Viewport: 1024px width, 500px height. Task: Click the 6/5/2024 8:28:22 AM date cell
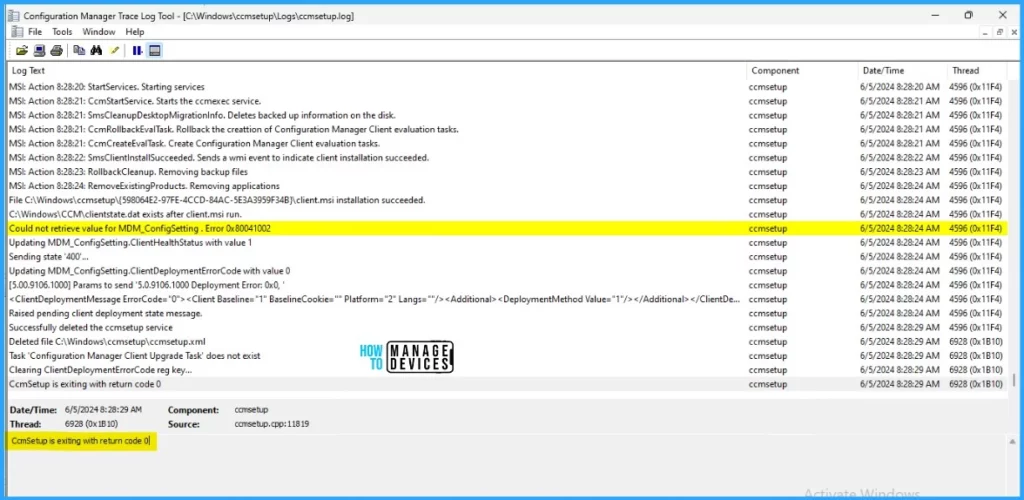pos(899,157)
